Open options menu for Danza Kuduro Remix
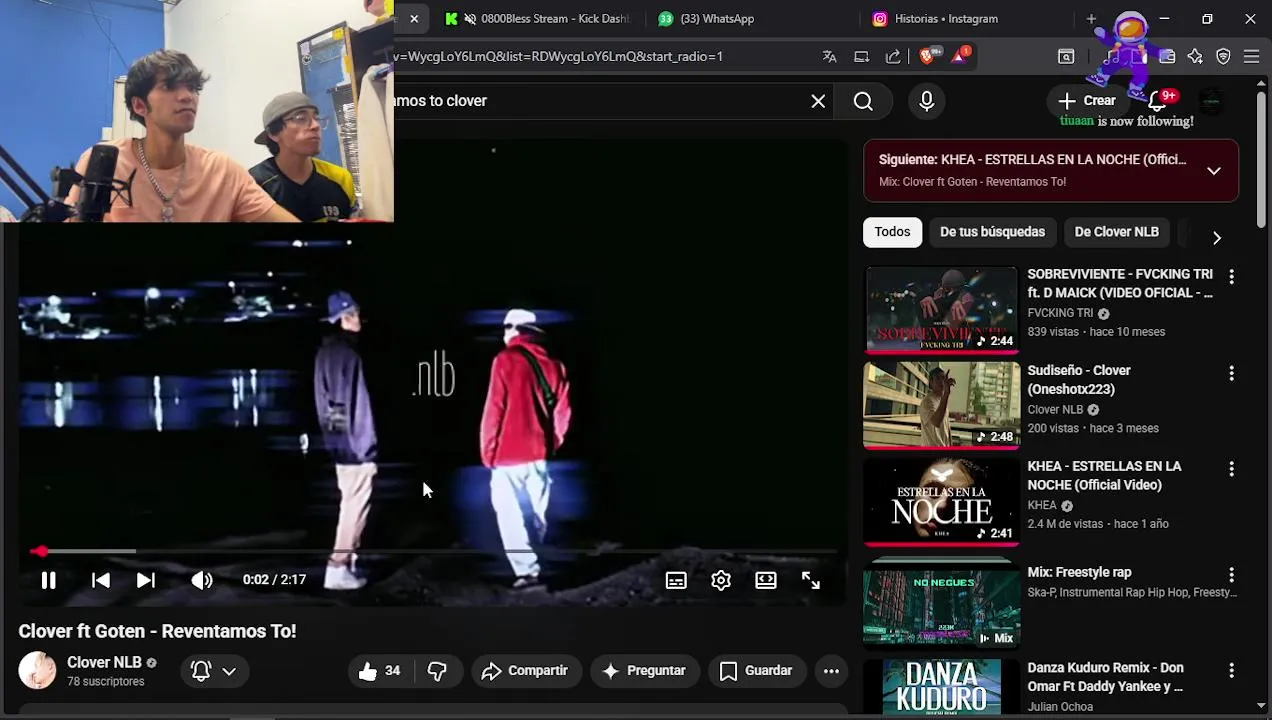1272x720 pixels. [1231, 671]
